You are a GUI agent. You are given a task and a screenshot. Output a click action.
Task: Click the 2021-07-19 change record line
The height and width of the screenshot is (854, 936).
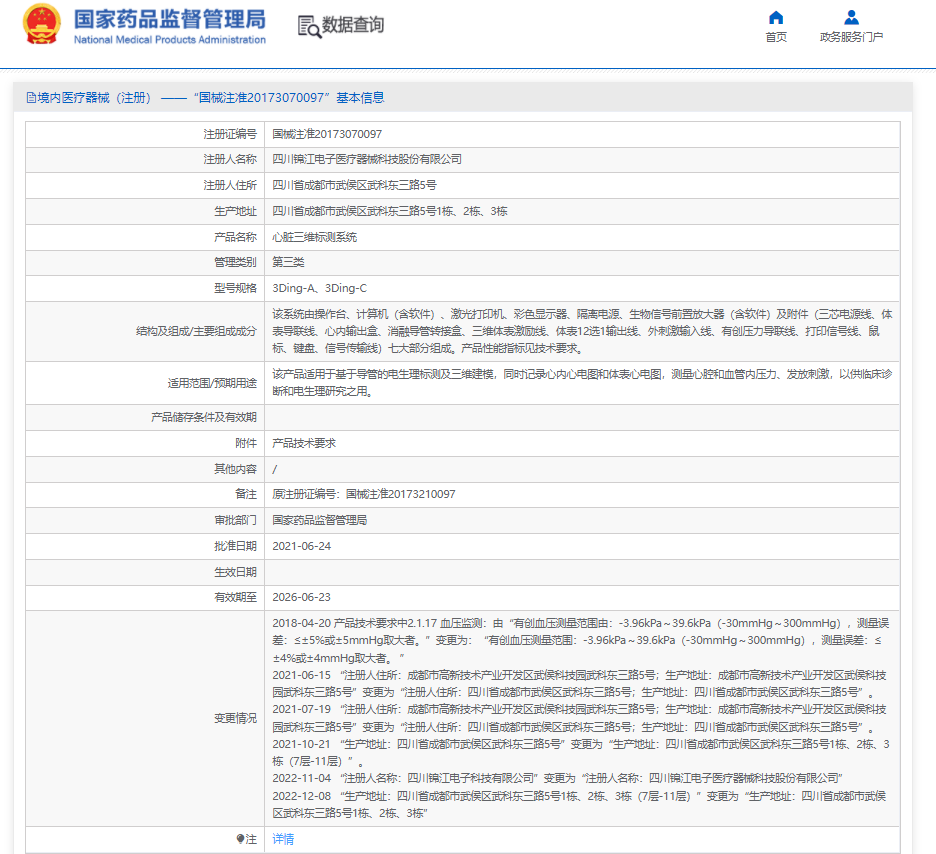[580, 719]
